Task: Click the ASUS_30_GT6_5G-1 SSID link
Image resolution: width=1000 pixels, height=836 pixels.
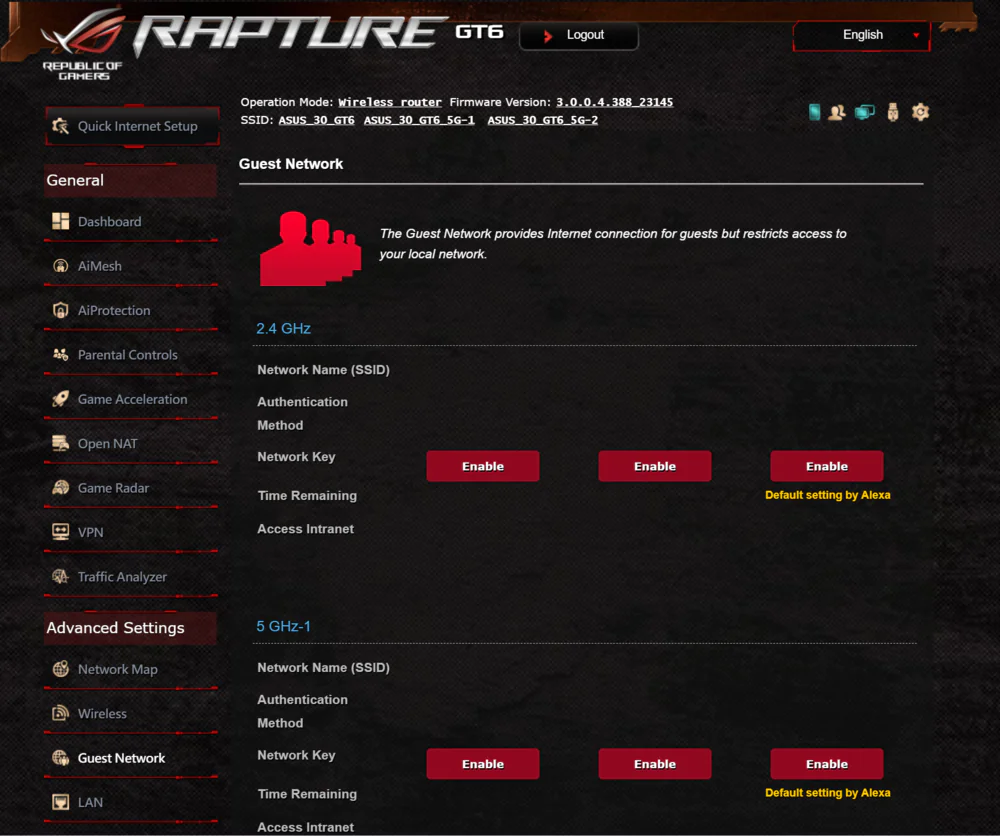Action: pyautogui.click(x=419, y=120)
